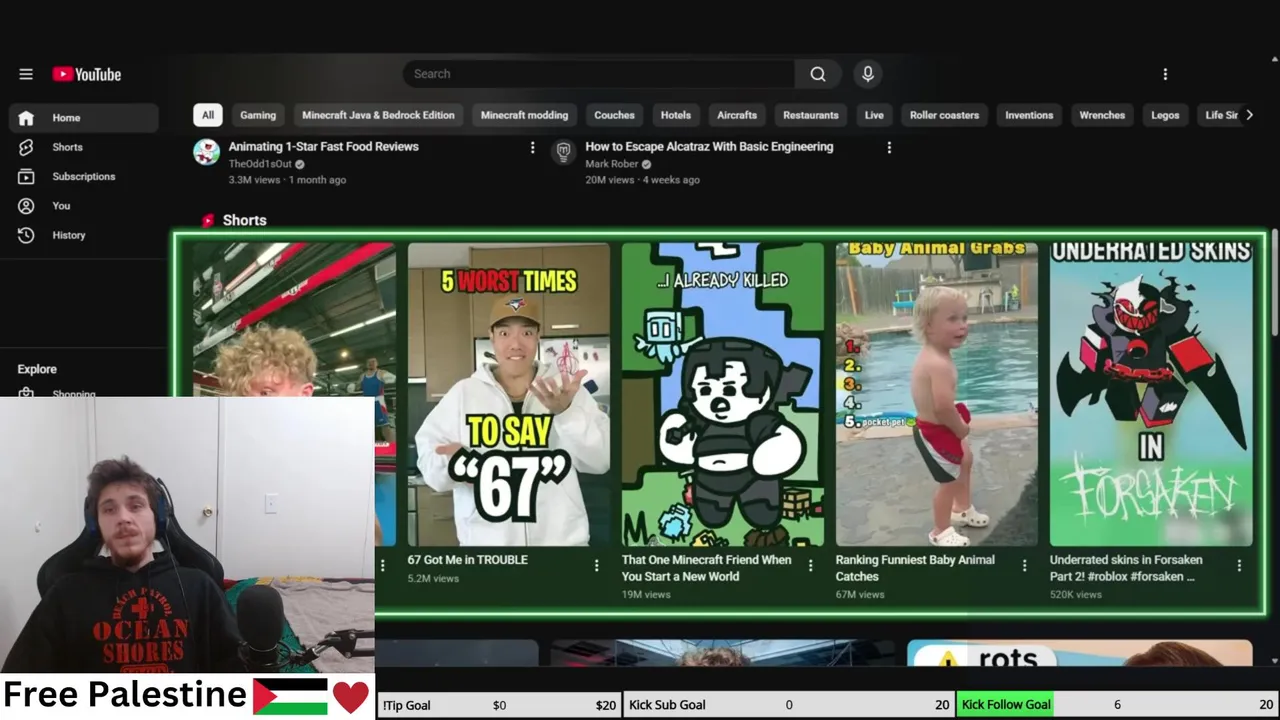
Task: Select the Wrenches filter chip
Action: coord(1102,115)
